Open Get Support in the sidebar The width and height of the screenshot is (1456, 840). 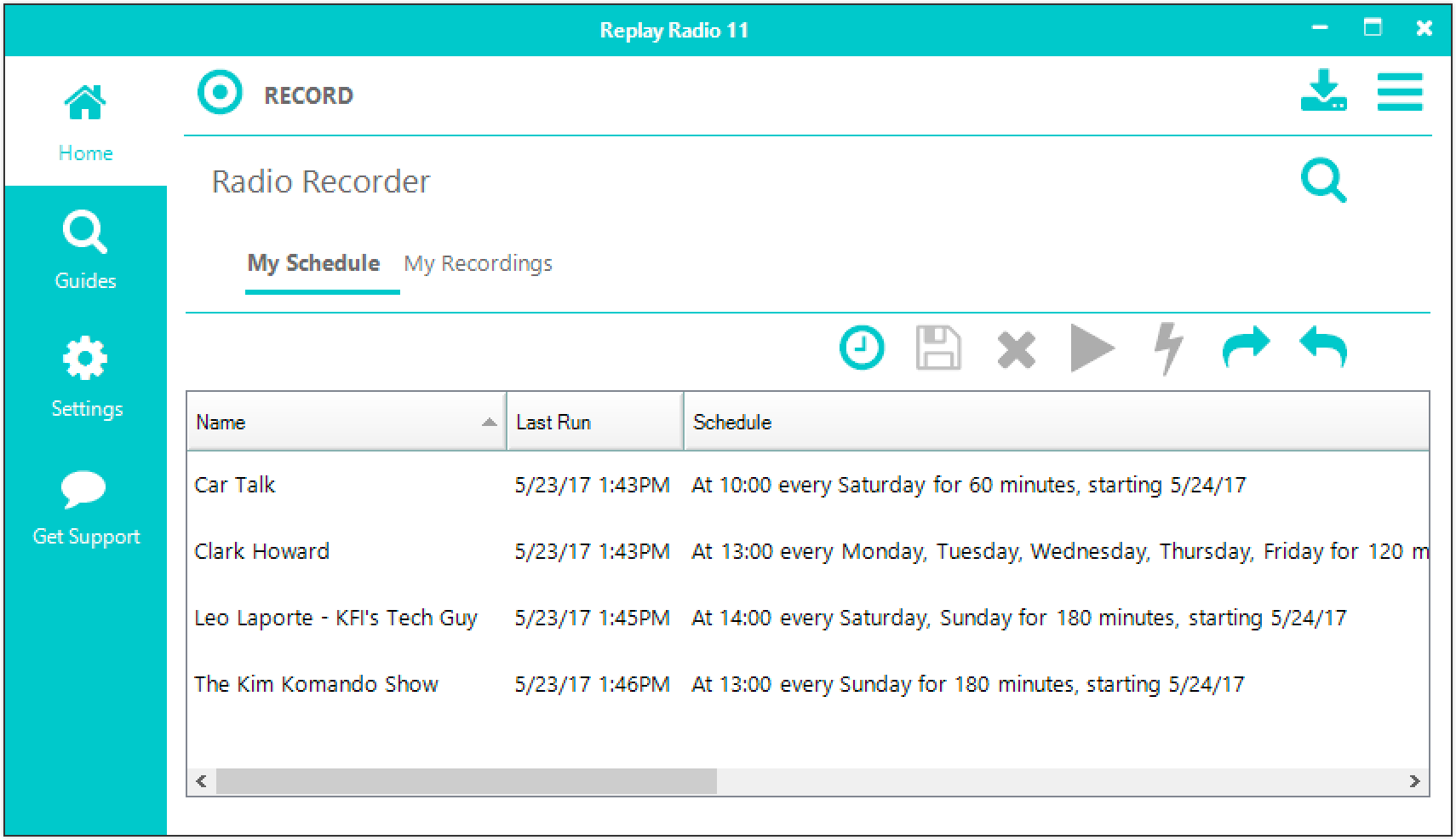[85, 504]
